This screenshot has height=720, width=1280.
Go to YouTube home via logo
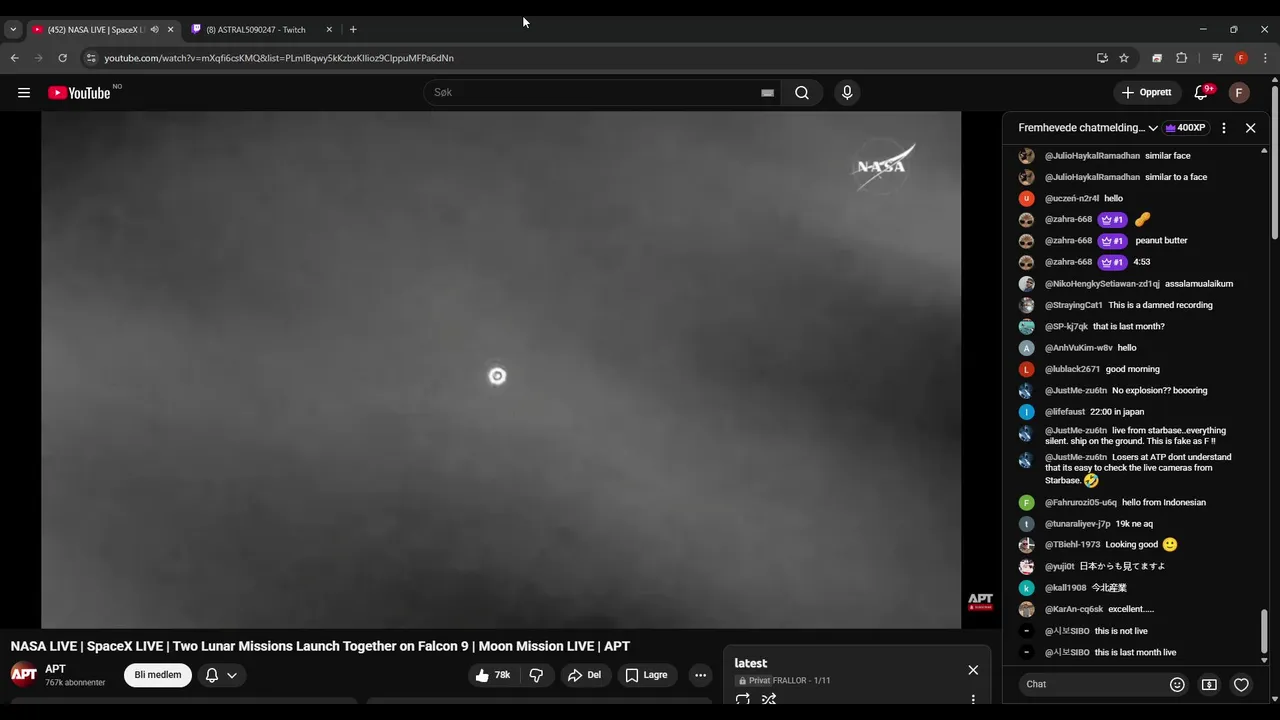coord(79,93)
